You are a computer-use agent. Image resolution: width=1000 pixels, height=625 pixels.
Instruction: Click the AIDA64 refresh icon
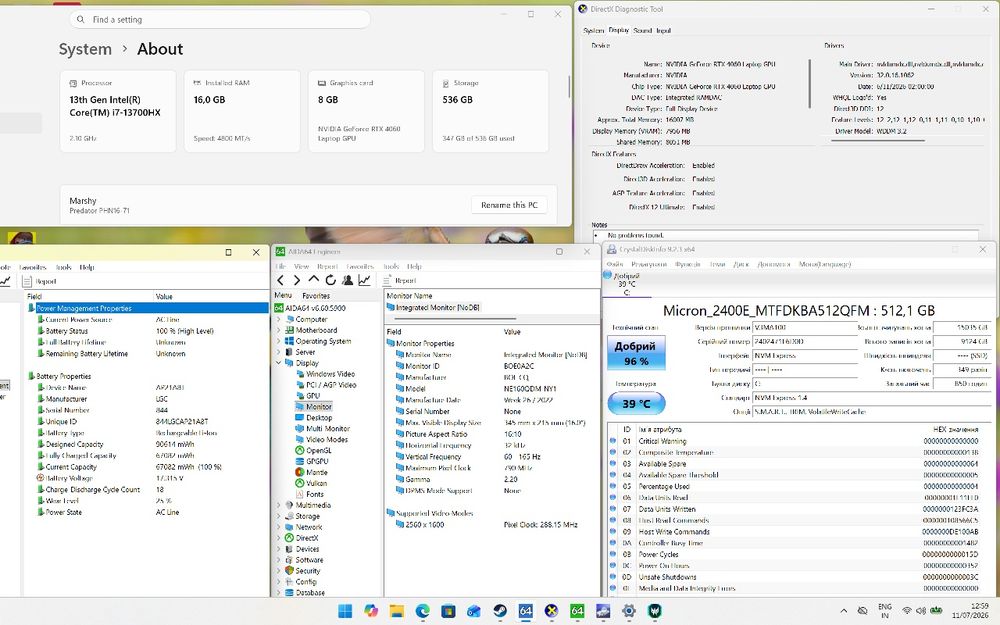pyautogui.click(x=330, y=280)
